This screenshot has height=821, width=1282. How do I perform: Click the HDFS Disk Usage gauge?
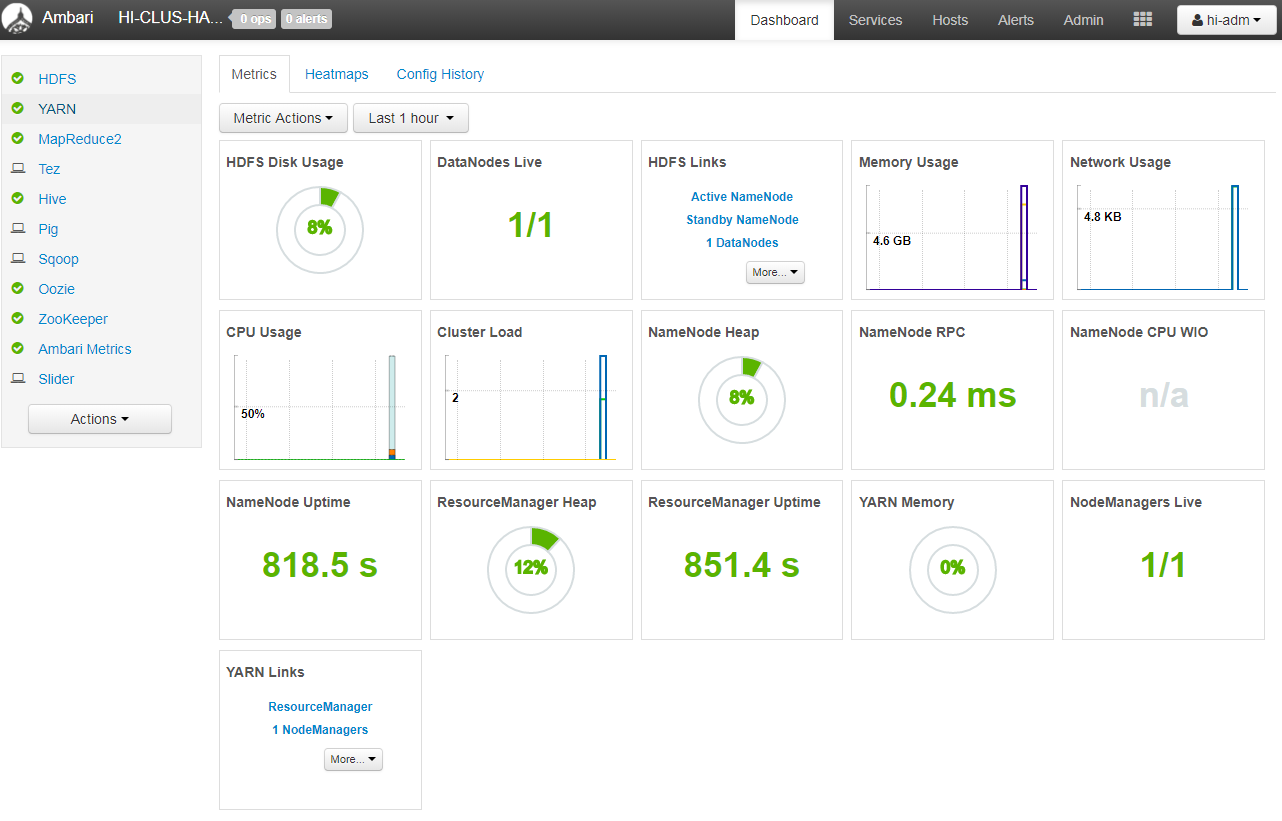coord(320,229)
